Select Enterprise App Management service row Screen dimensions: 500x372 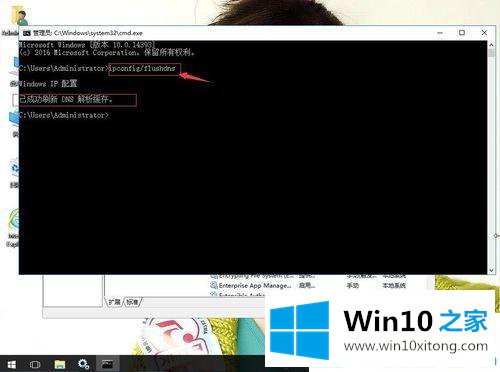click(x=308, y=286)
